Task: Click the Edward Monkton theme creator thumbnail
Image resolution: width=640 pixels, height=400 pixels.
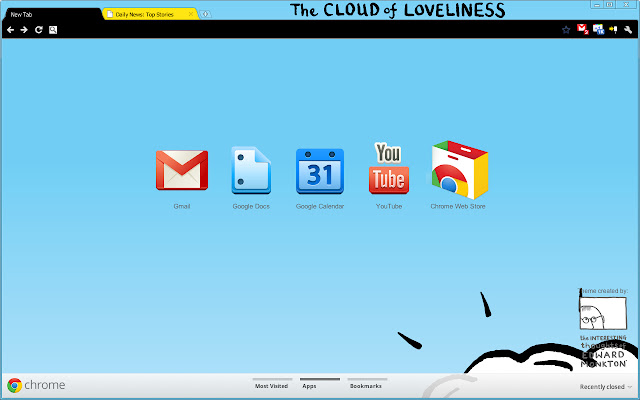Action: [x=603, y=313]
